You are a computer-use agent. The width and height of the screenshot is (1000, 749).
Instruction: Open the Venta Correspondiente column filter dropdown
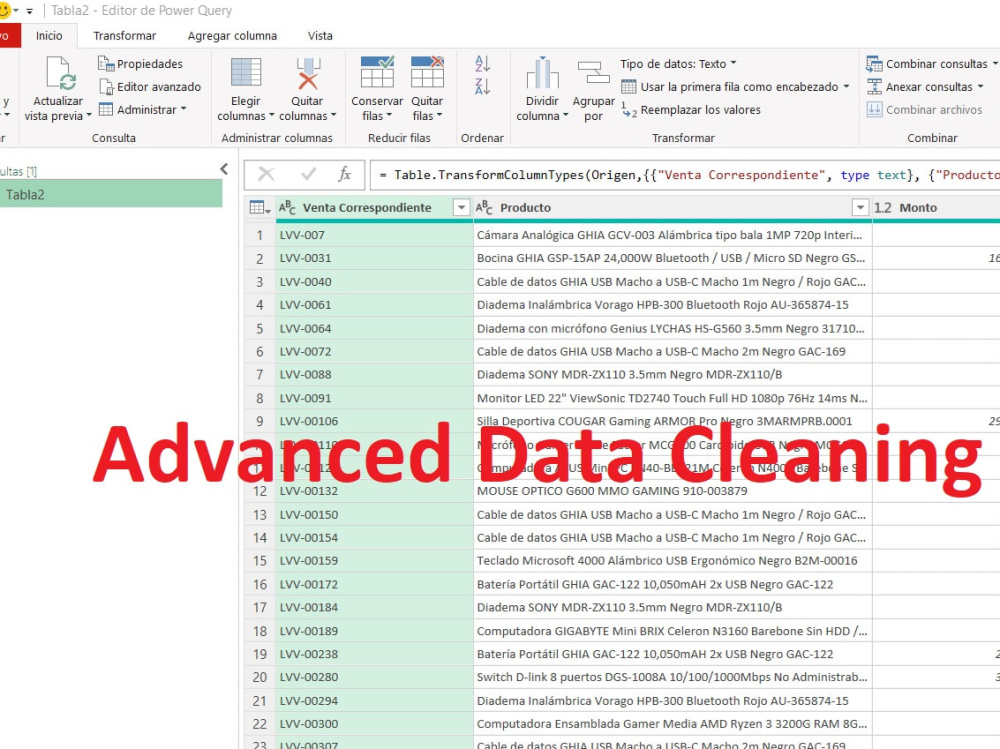[x=461, y=207]
